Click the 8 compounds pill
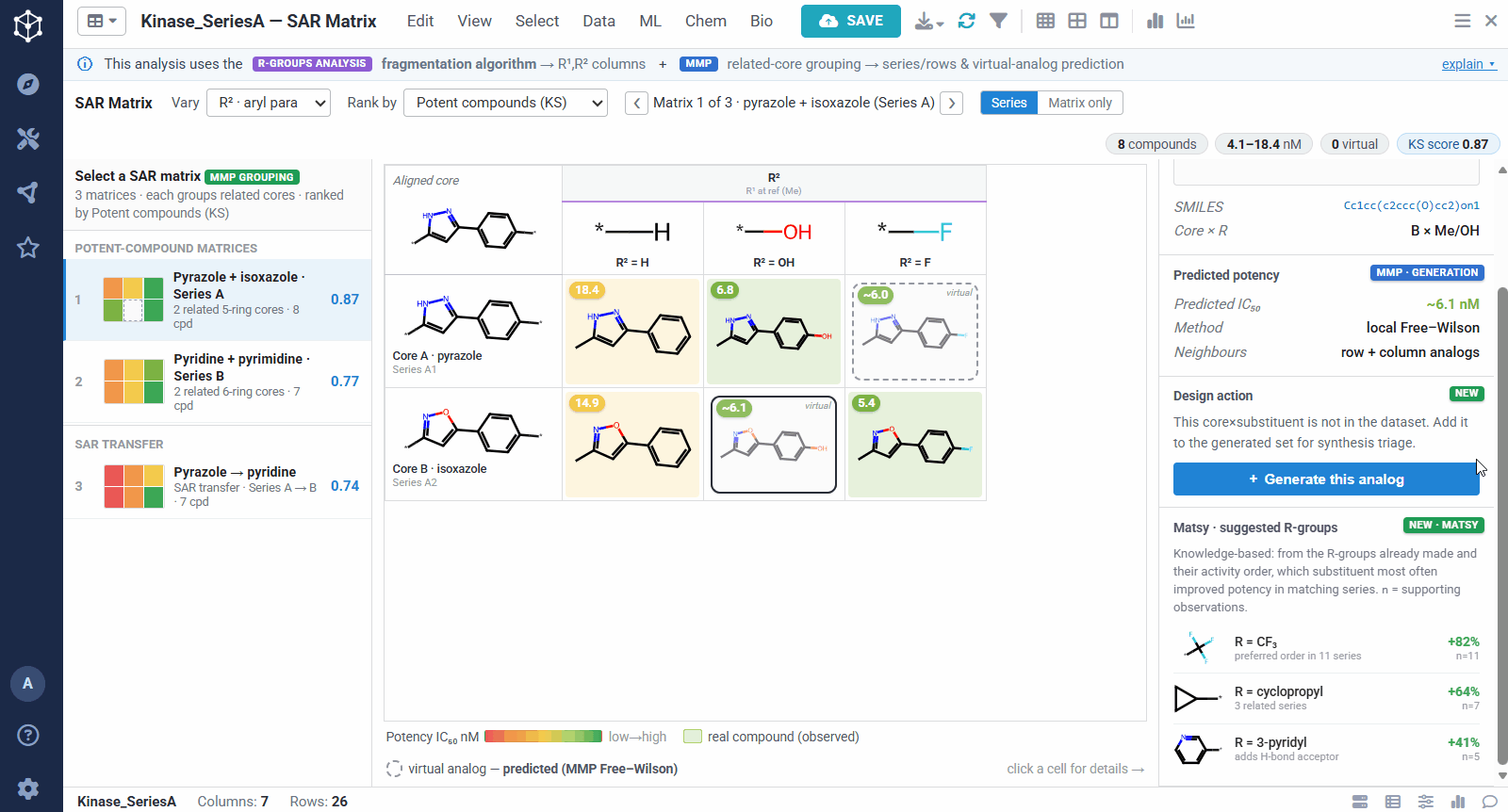This screenshot has width=1508, height=812. 1156,144
